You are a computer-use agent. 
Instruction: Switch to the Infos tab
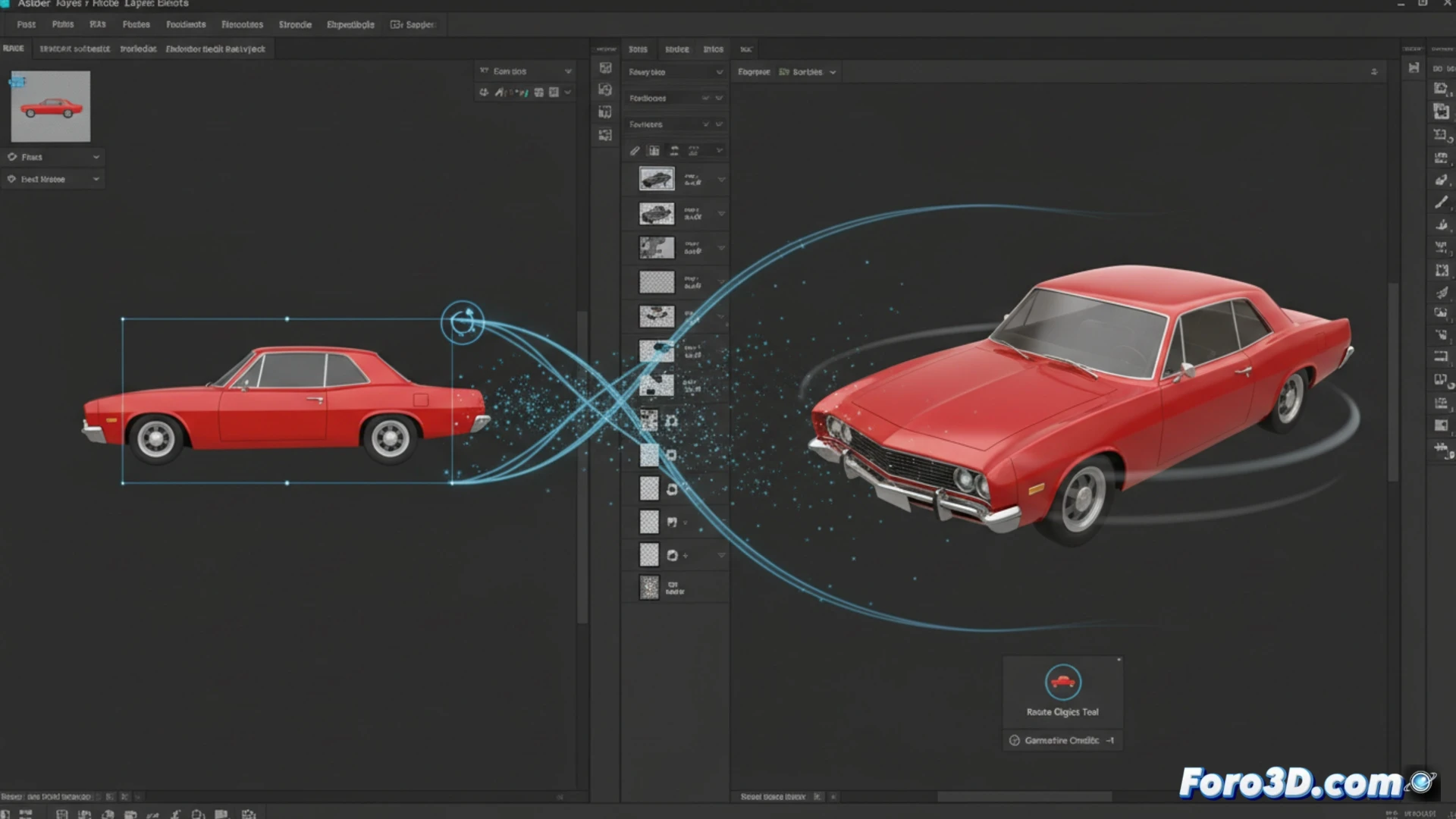(713, 49)
